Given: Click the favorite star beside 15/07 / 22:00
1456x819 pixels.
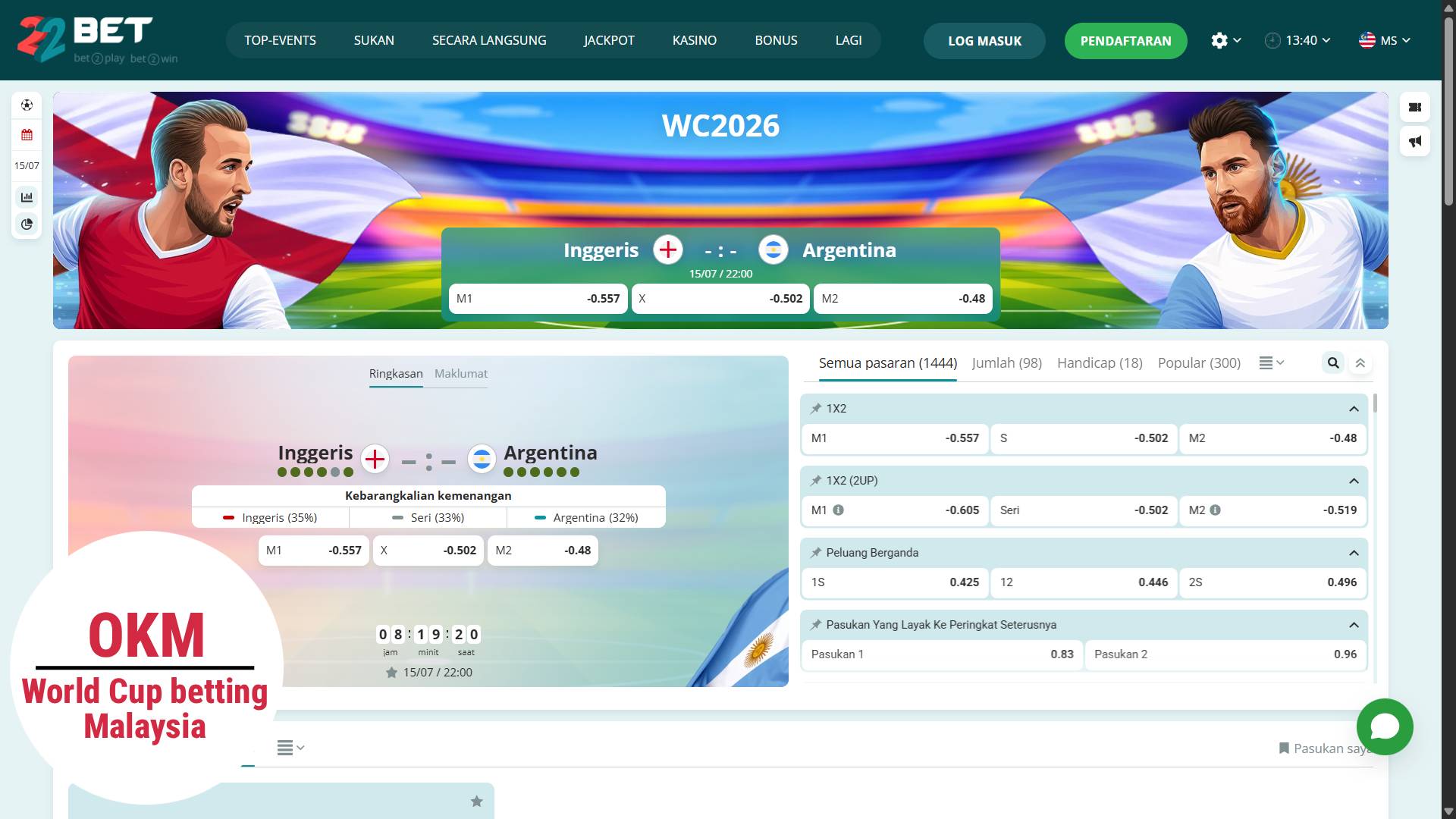Looking at the screenshot, I should tap(391, 672).
